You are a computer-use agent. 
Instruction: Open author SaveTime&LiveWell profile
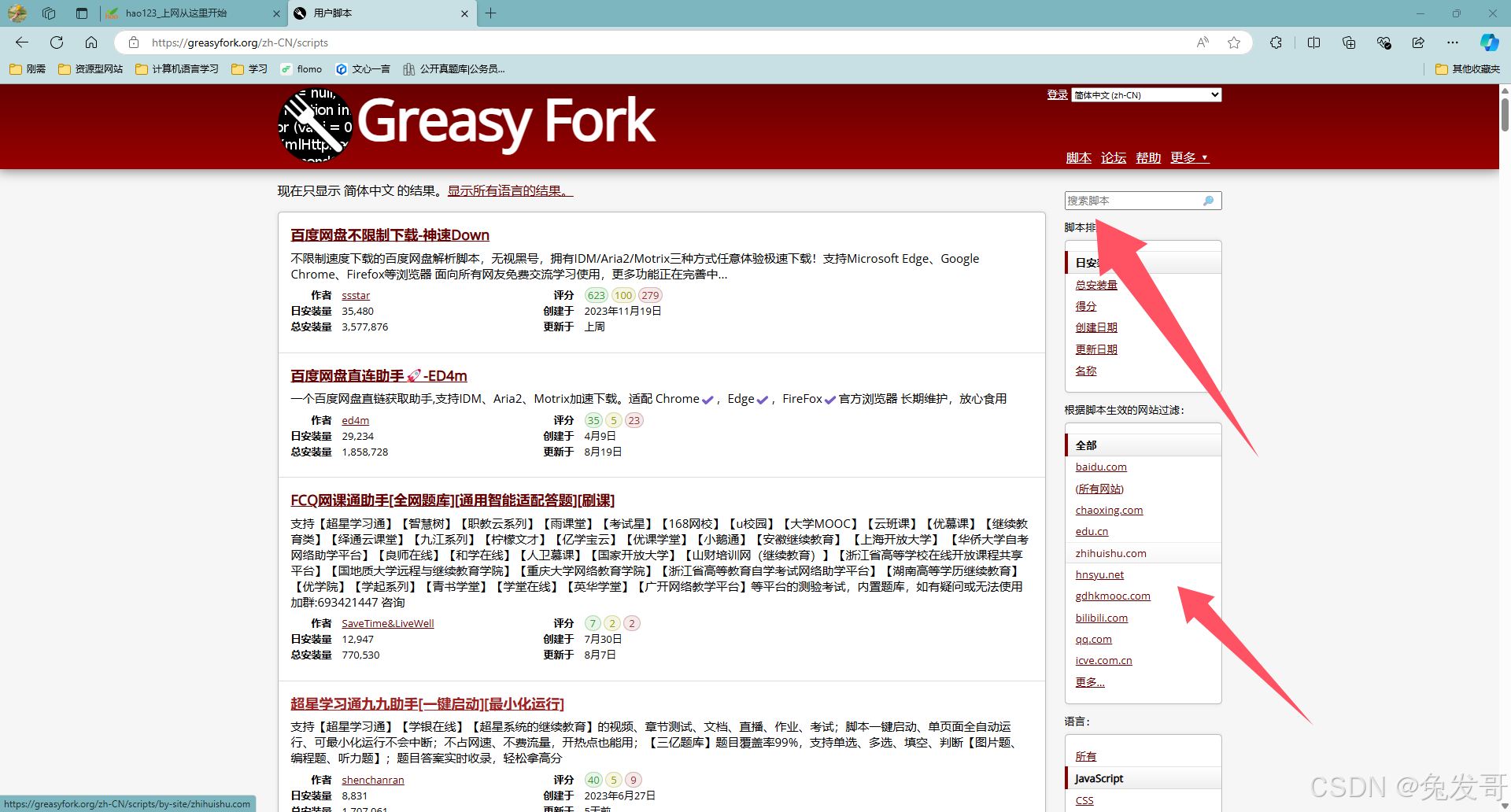pos(387,623)
